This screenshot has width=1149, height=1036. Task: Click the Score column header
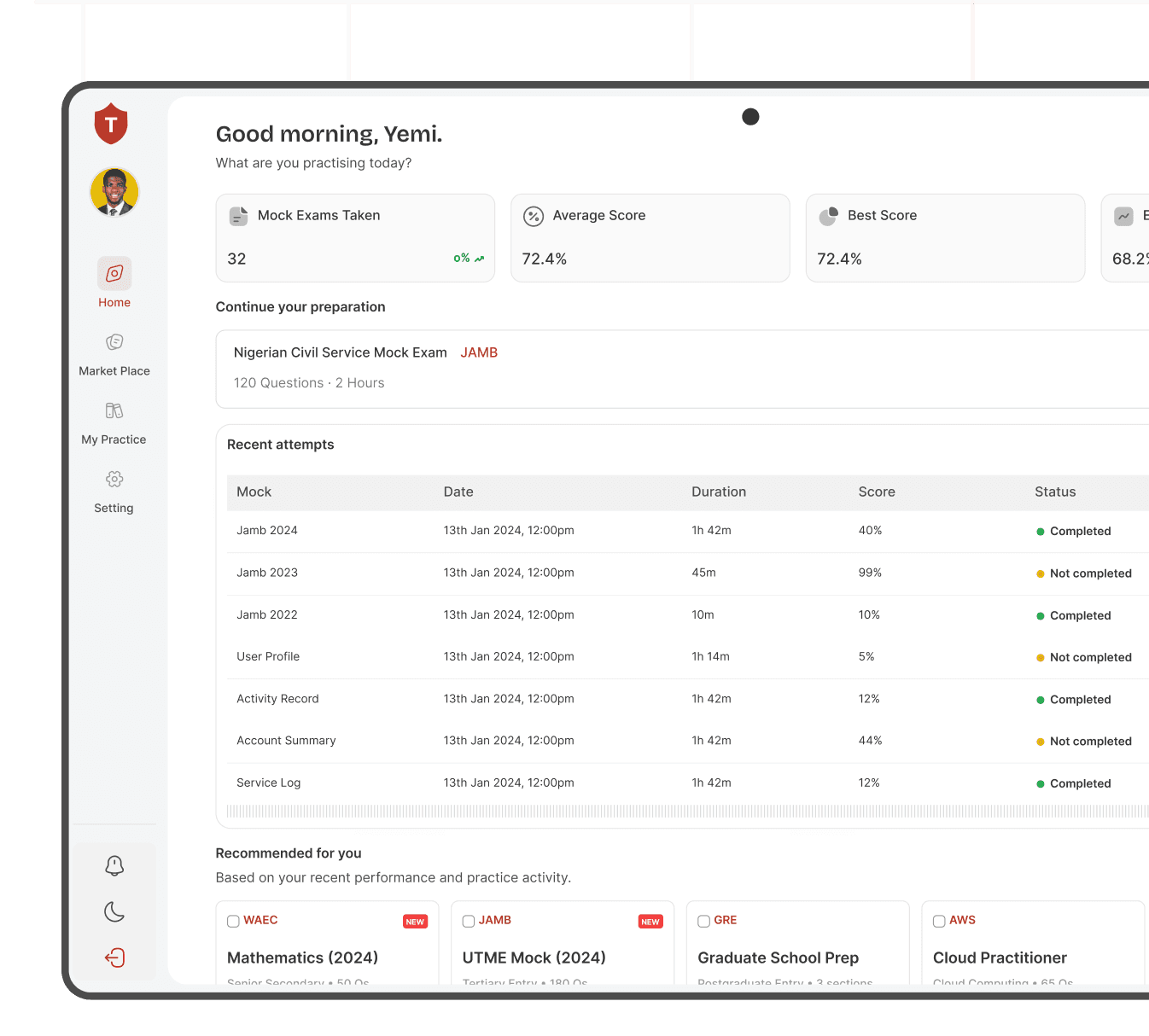877,492
